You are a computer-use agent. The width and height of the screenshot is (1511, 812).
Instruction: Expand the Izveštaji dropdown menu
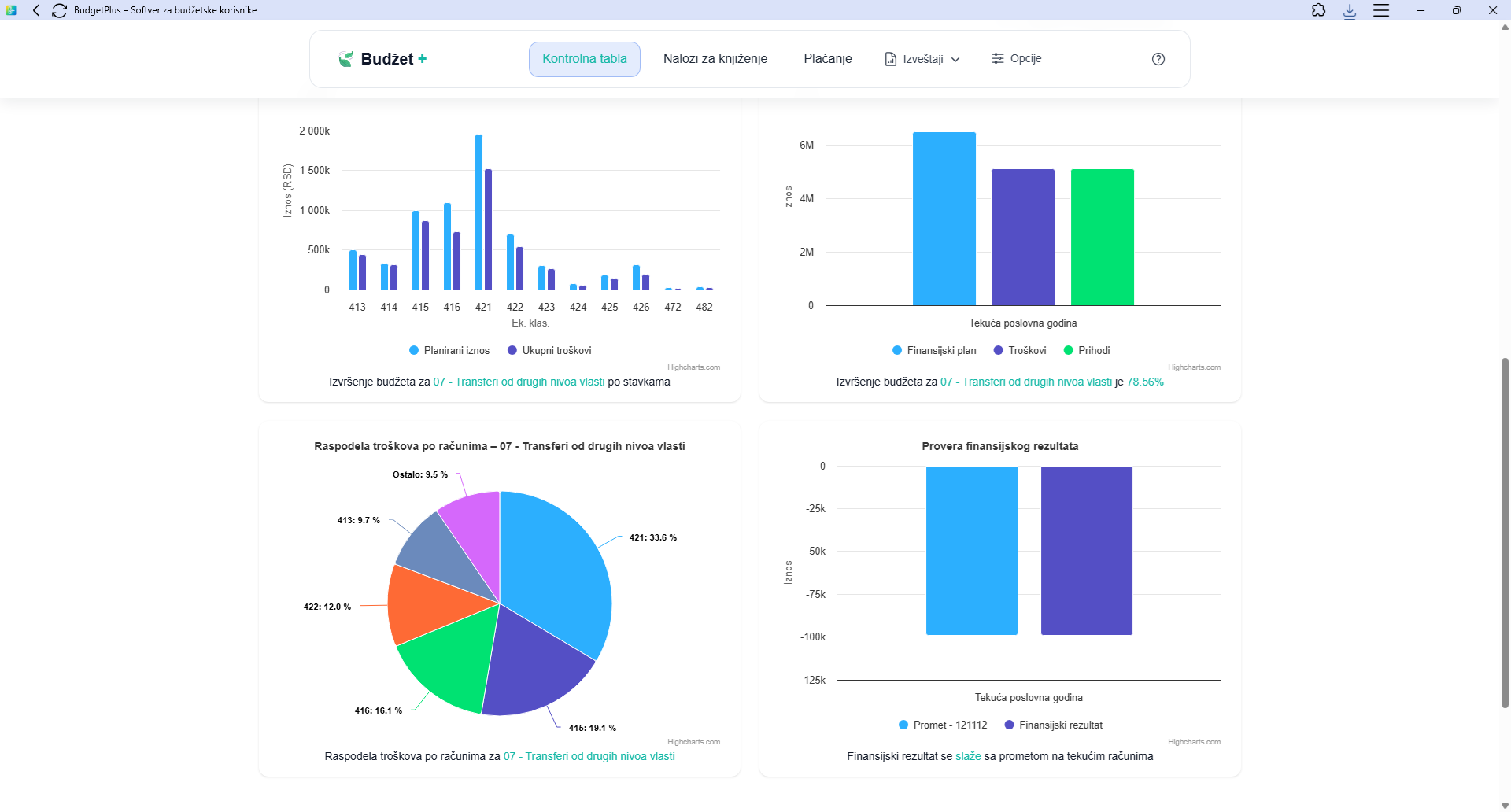coord(922,59)
